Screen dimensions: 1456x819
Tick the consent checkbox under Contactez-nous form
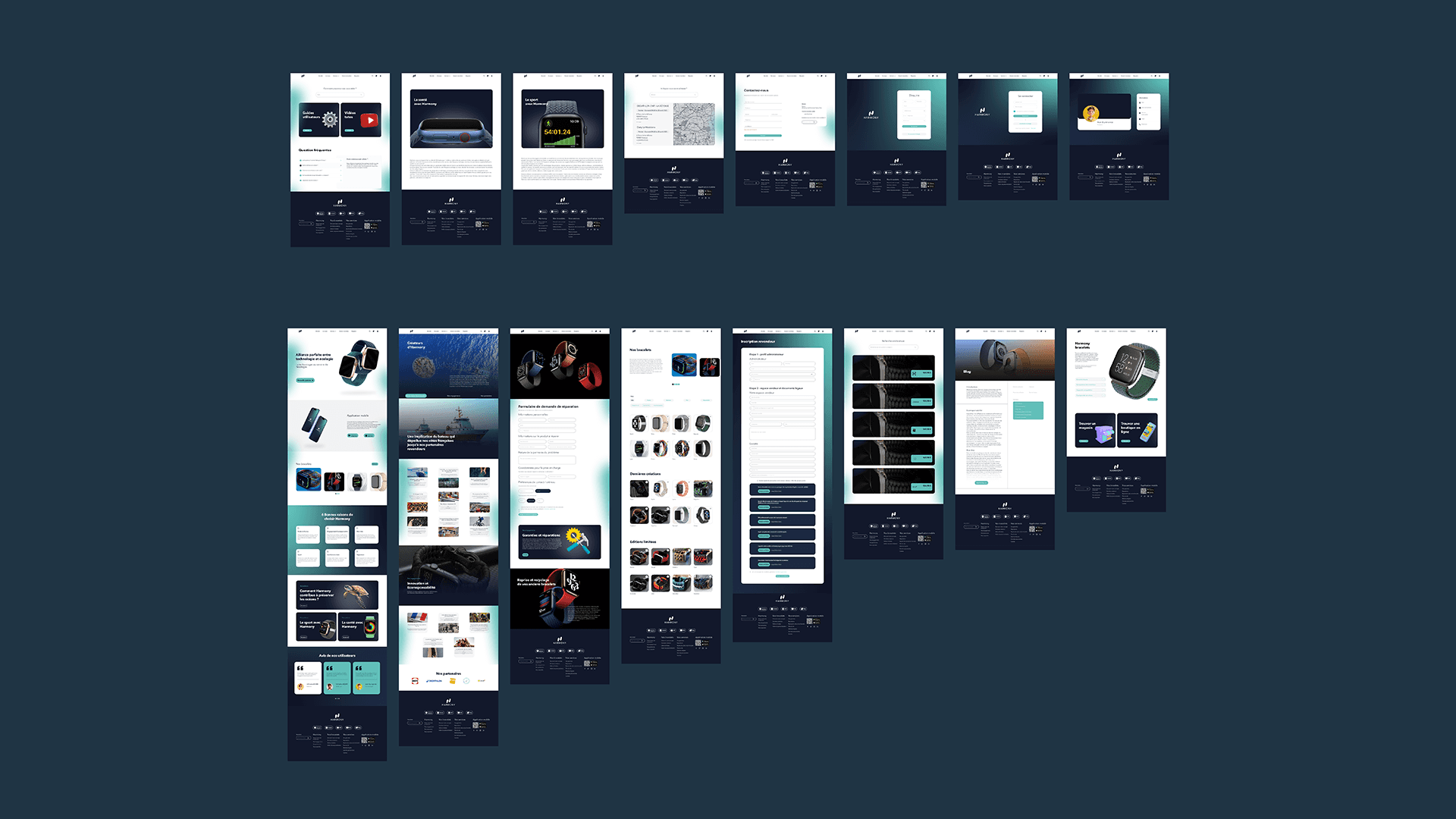pyautogui.click(x=745, y=140)
